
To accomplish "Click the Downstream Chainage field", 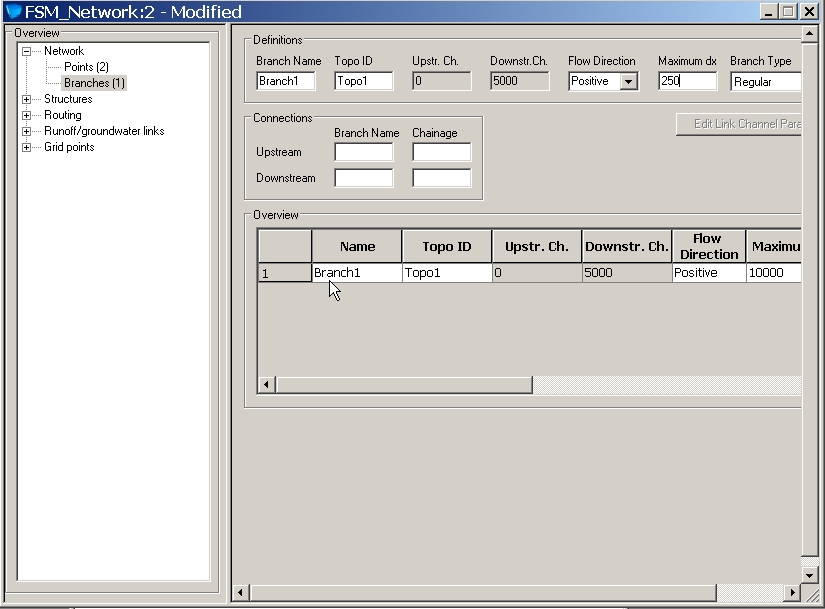I will point(441,178).
